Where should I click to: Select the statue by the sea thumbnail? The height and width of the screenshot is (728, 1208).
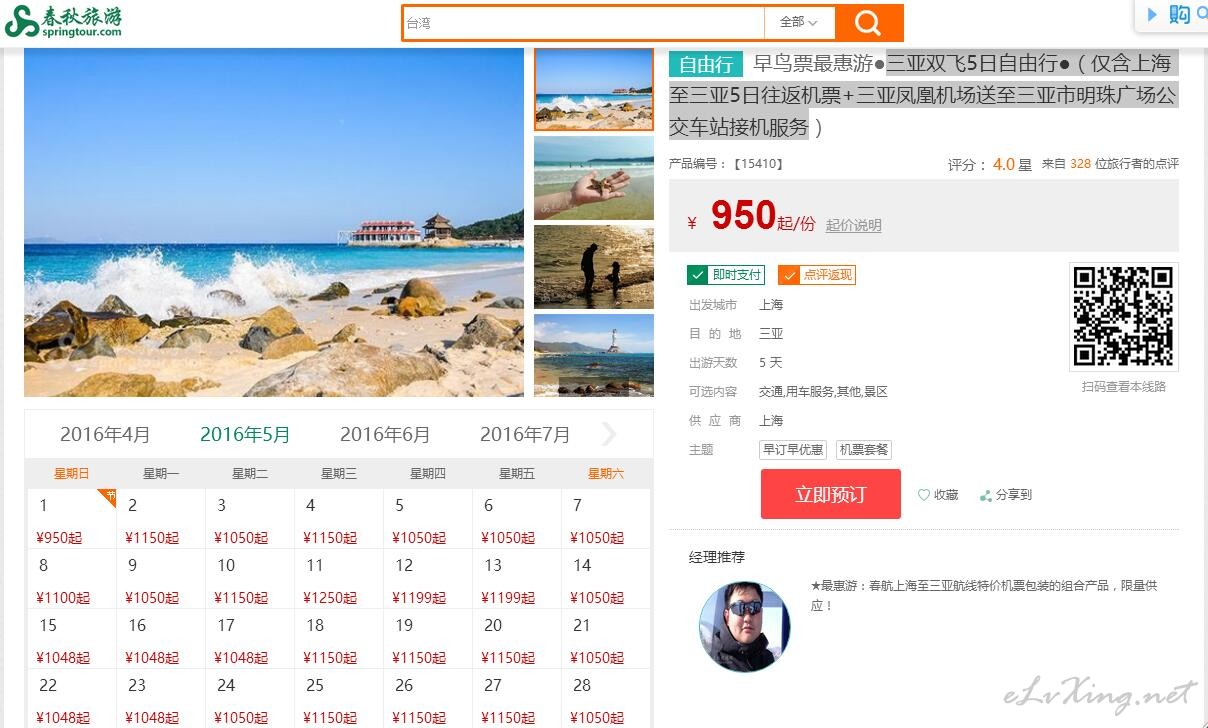click(x=594, y=355)
